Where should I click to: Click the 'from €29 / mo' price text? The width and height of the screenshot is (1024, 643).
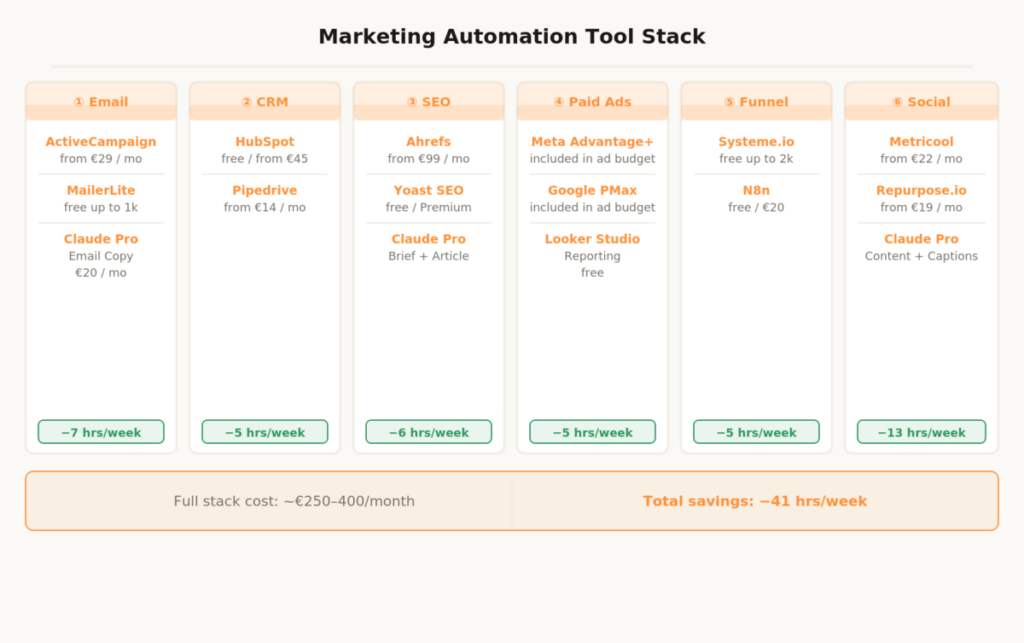tap(101, 159)
